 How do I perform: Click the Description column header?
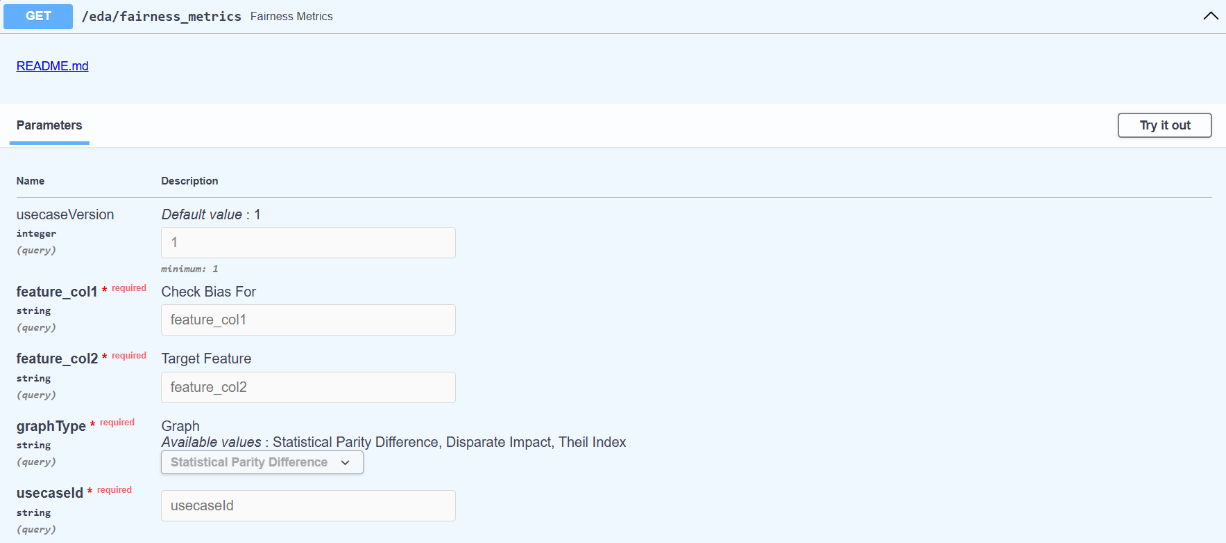[x=190, y=181]
